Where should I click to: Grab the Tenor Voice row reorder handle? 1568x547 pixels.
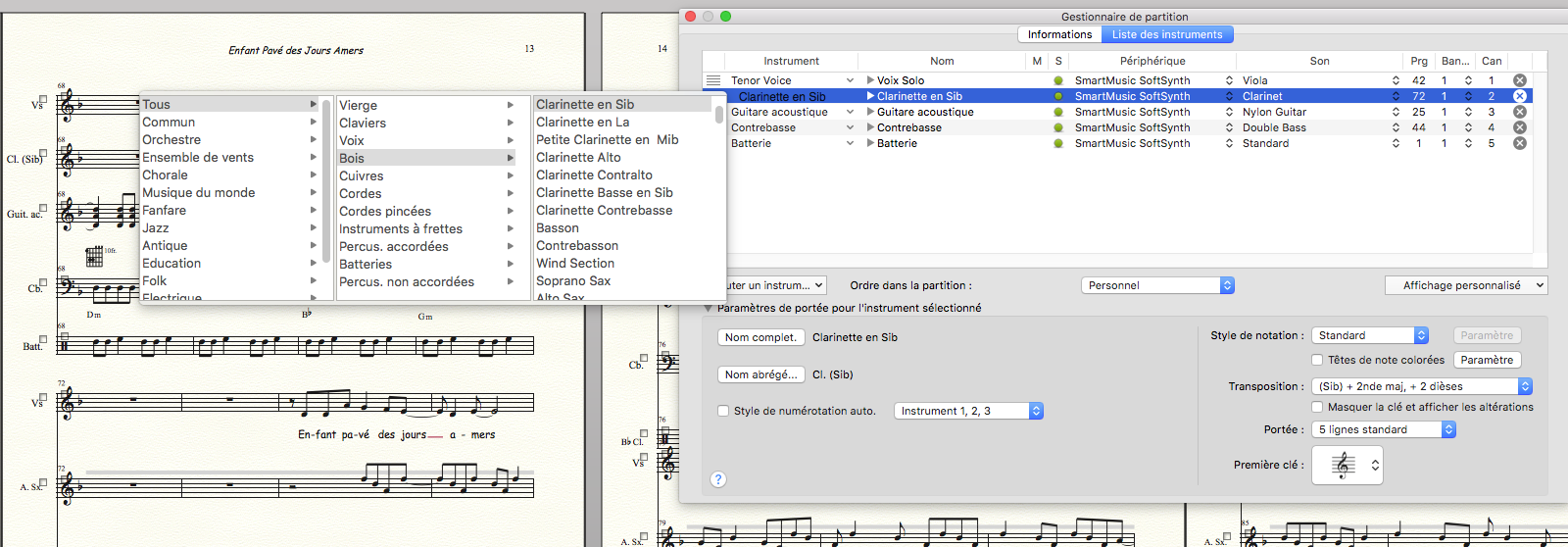pyautogui.click(x=713, y=80)
